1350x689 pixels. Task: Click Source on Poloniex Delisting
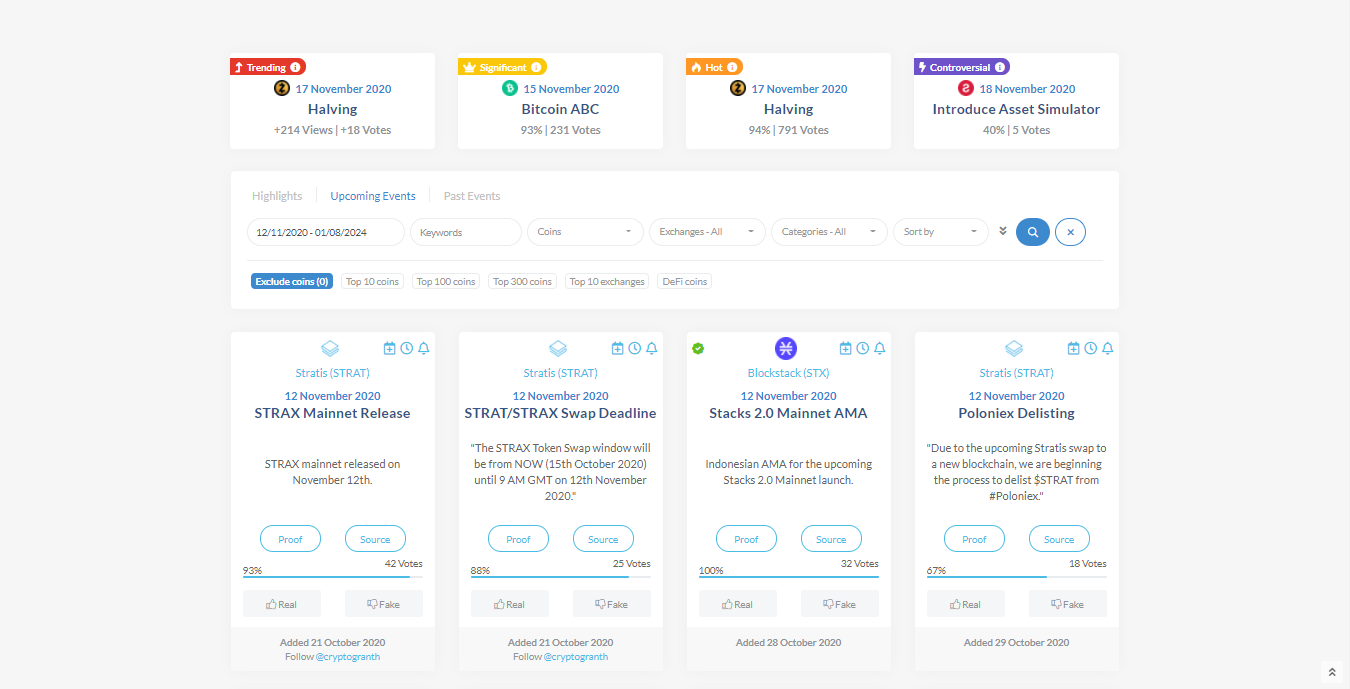[x=1059, y=539]
